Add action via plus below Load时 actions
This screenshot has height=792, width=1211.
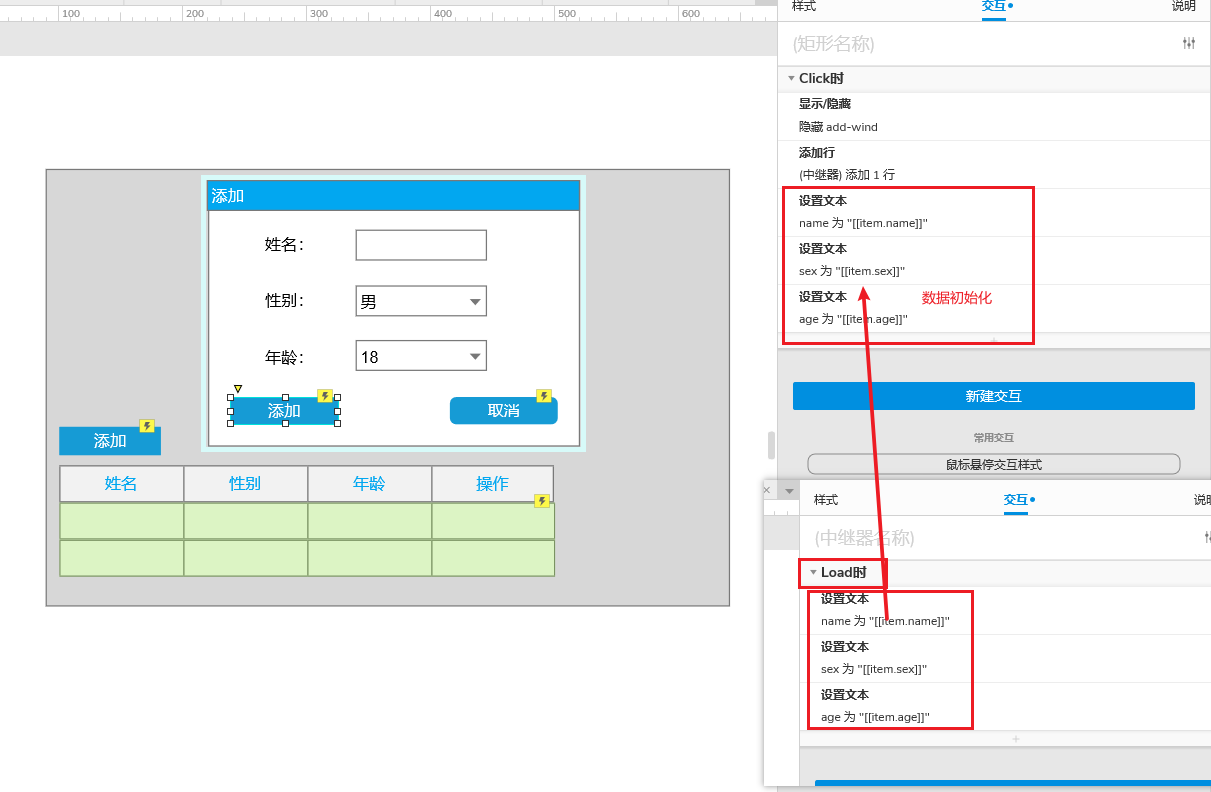(x=1016, y=739)
